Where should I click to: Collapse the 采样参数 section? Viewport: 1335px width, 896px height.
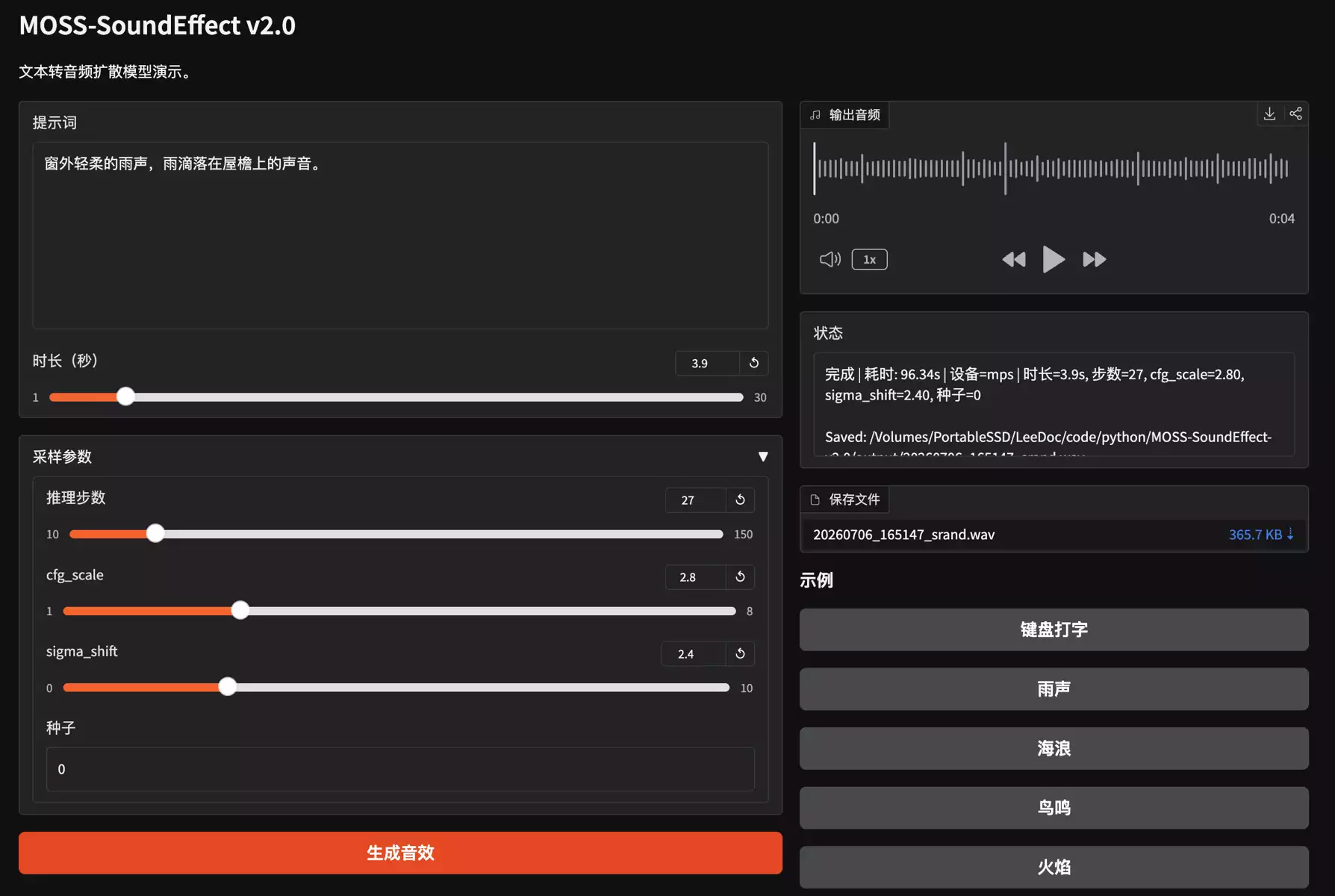click(763, 456)
